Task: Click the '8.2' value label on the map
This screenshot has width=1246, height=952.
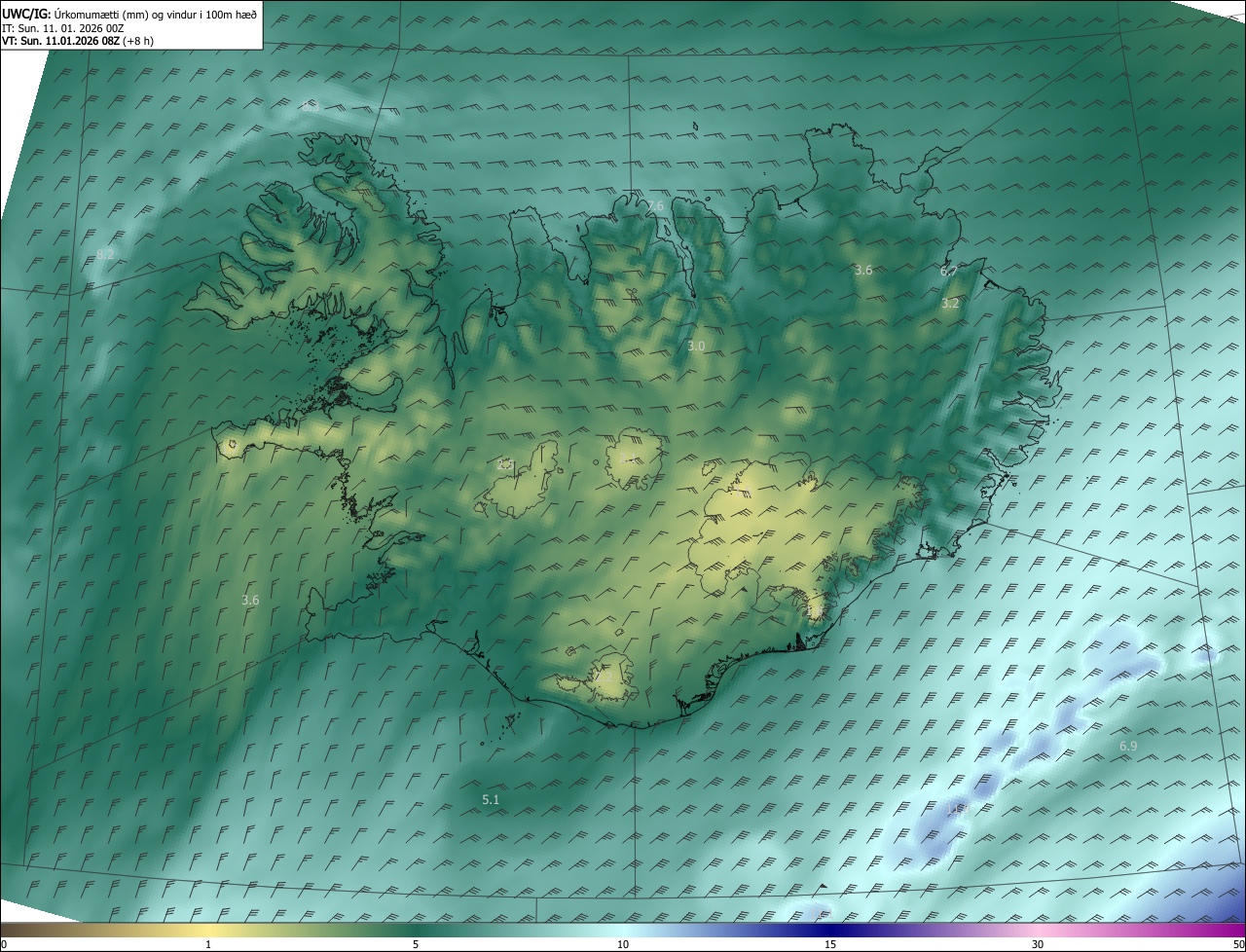Action: pyautogui.click(x=105, y=255)
